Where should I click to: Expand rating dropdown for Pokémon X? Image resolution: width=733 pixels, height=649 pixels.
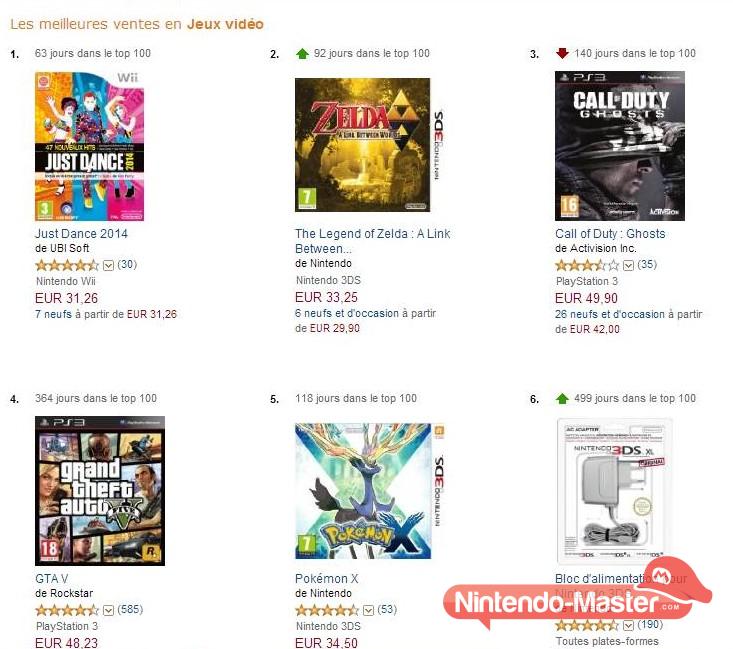pos(369,610)
